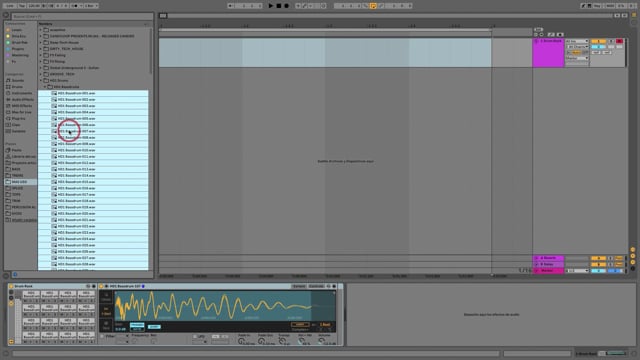640x360 pixels.
Task: Toggle the browser show/hide button
Action: (x=6, y=15)
